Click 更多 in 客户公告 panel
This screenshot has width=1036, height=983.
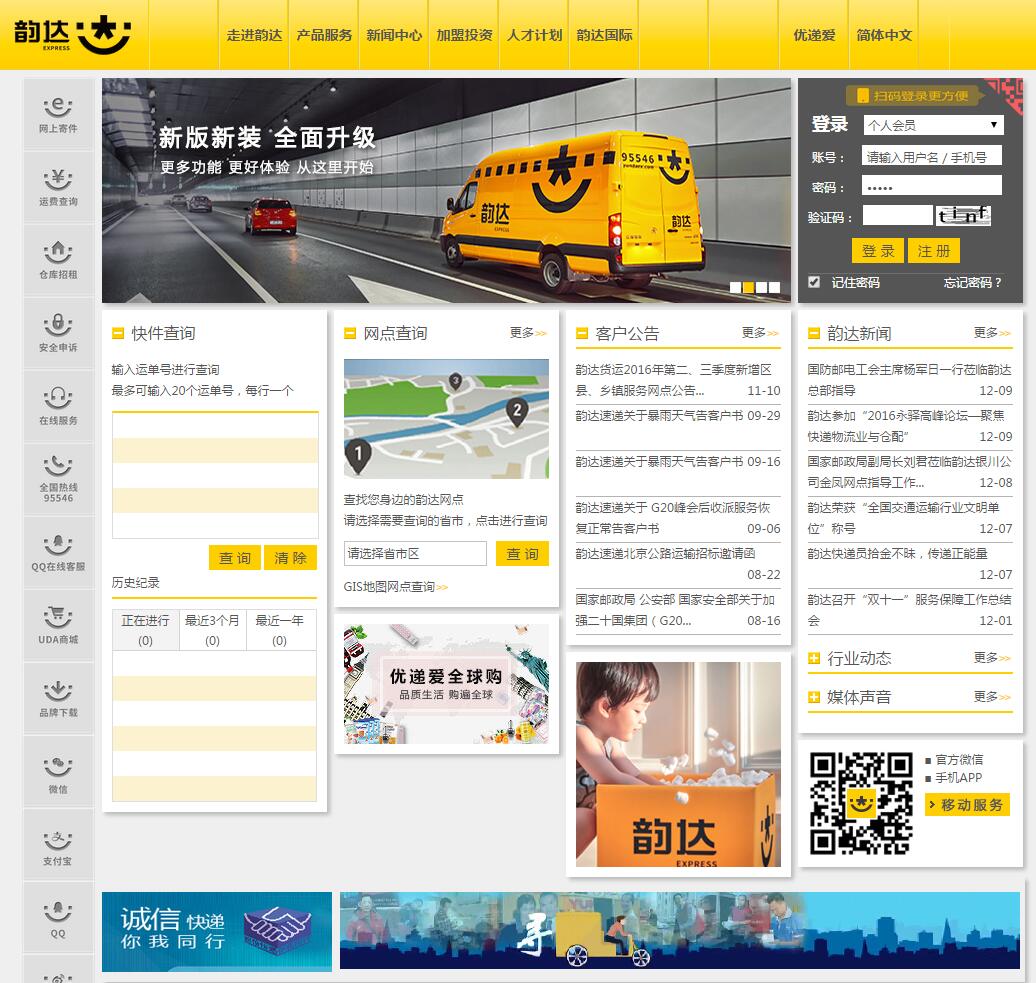tap(760, 332)
